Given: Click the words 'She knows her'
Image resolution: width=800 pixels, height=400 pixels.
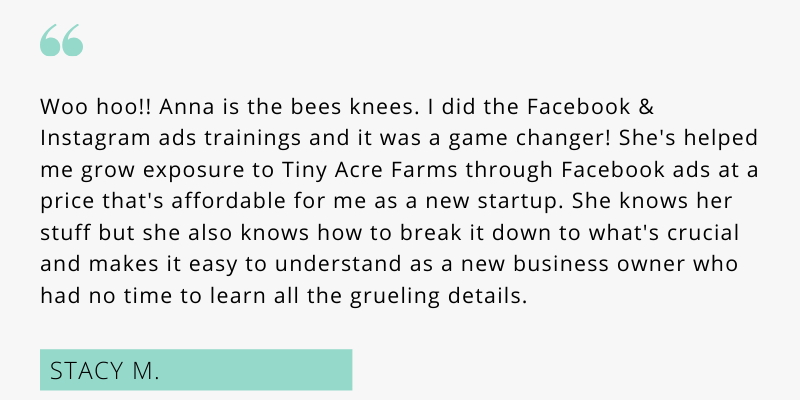Looking at the screenshot, I should point(652,202).
